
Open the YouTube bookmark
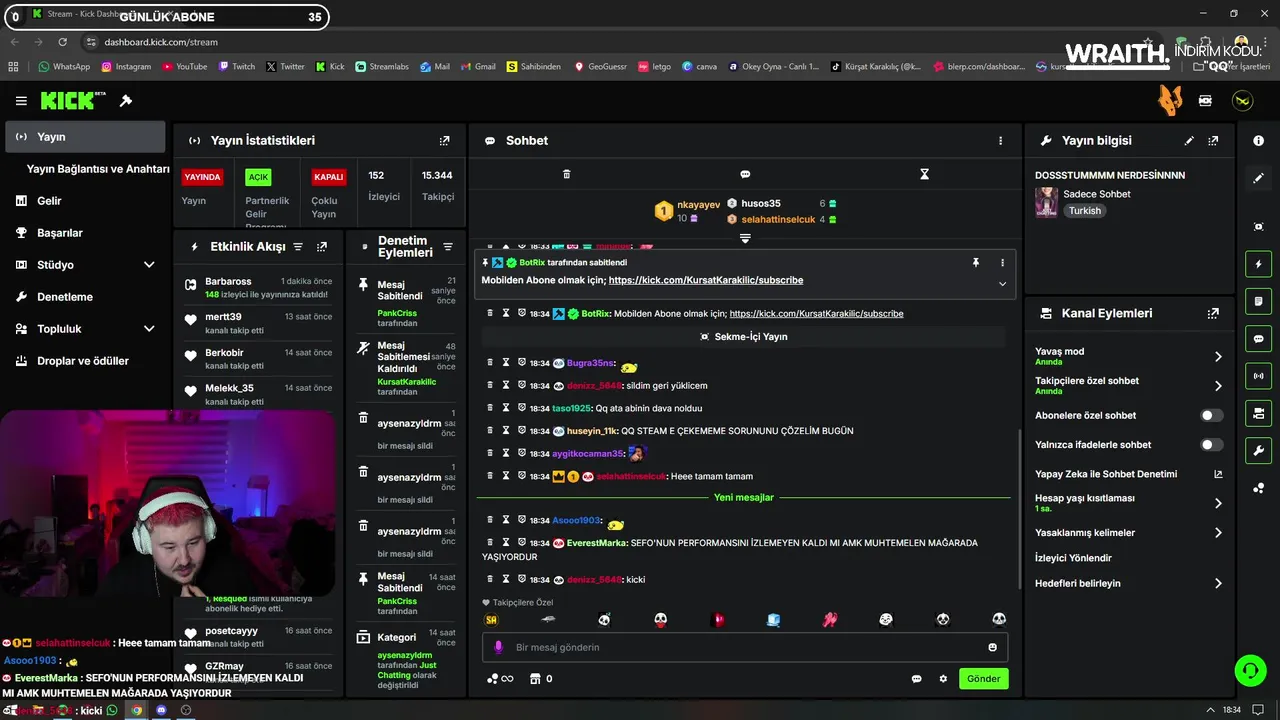click(x=184, y=67)
